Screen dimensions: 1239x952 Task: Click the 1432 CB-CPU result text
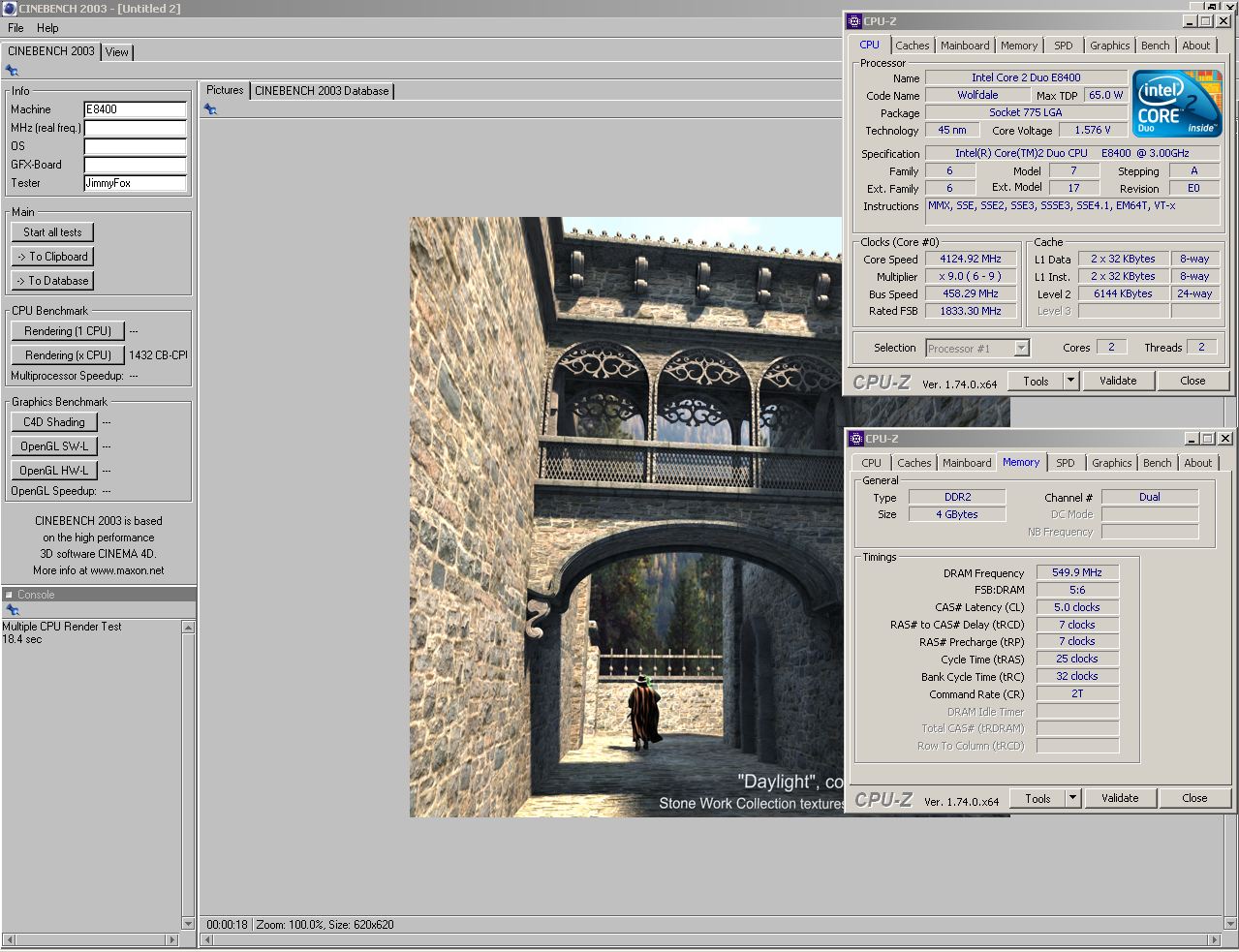pos(158,355)
